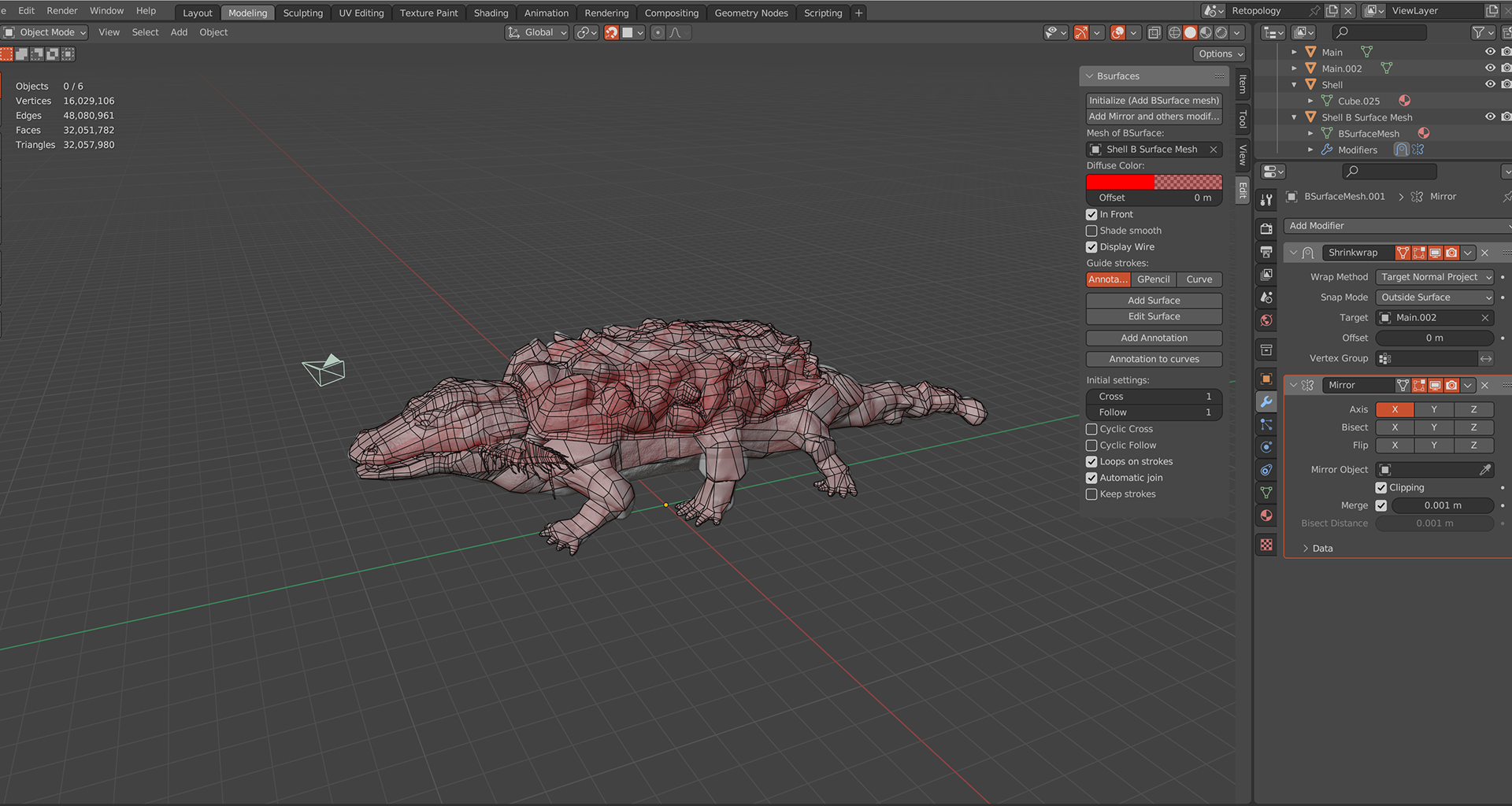Open the Wrap Method dropdown
The width and height of the screenshot is (1512, 806).
coord(1434,277)
